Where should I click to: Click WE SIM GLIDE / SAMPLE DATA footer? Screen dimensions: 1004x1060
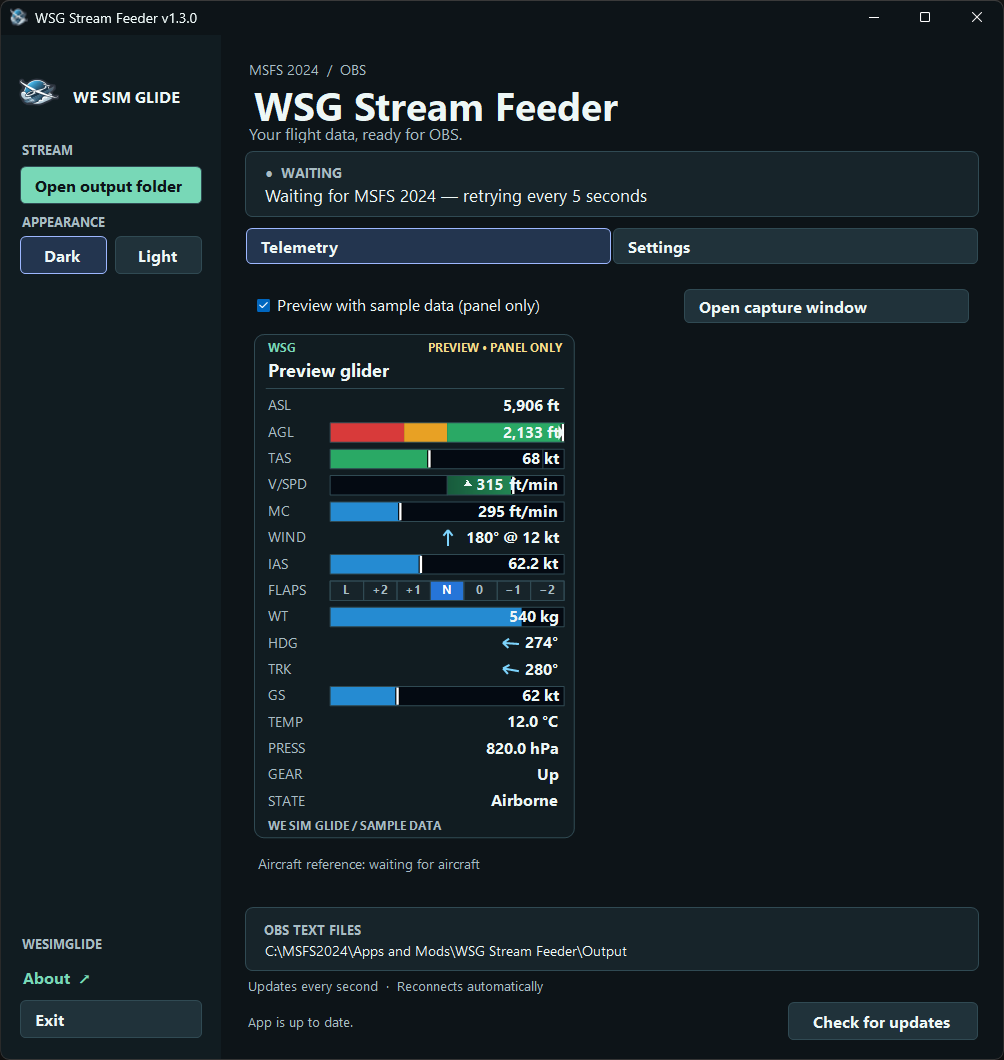click(x=354, y=825)
